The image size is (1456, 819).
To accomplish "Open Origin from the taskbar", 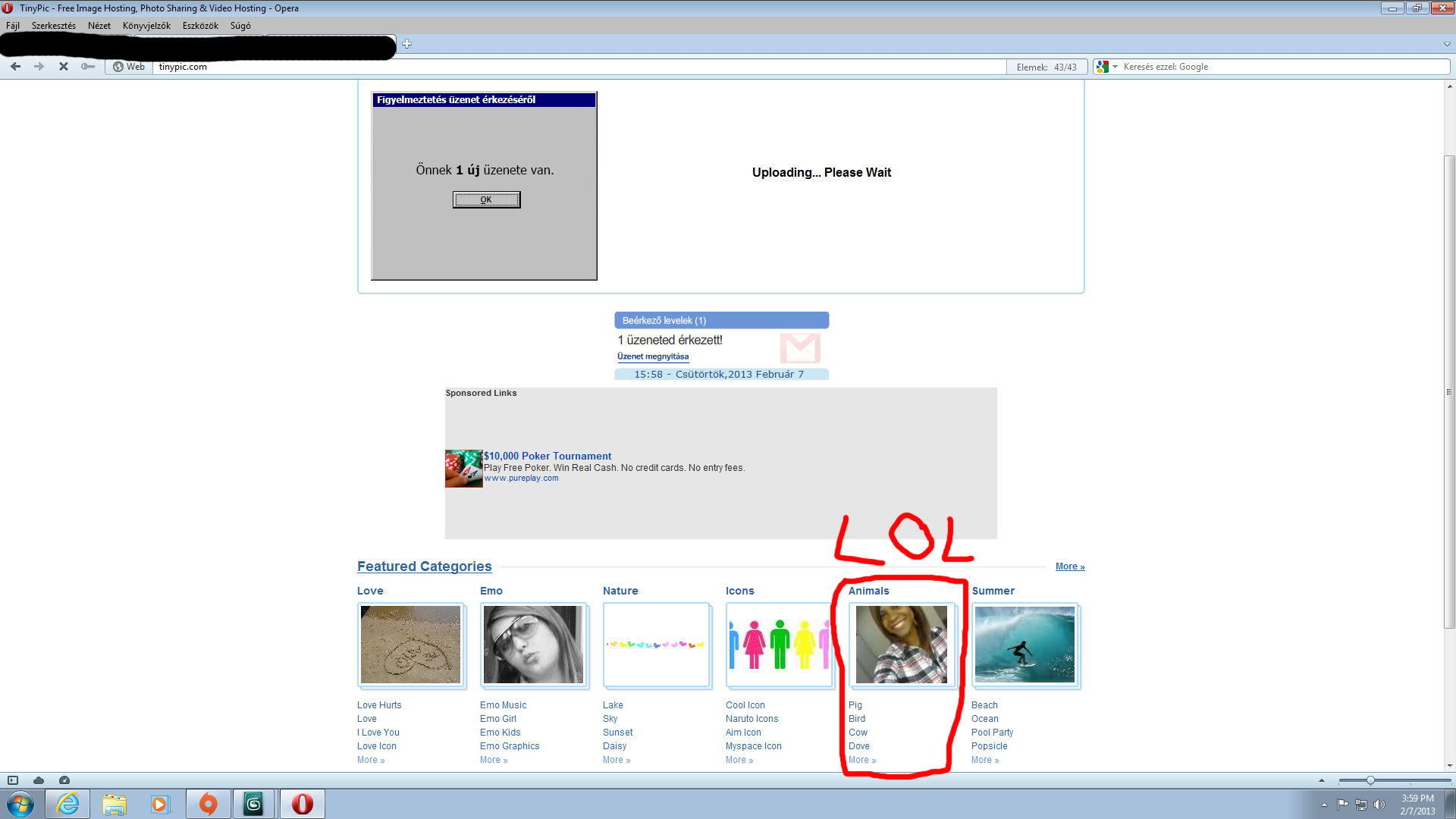I will tap(208, 804).
